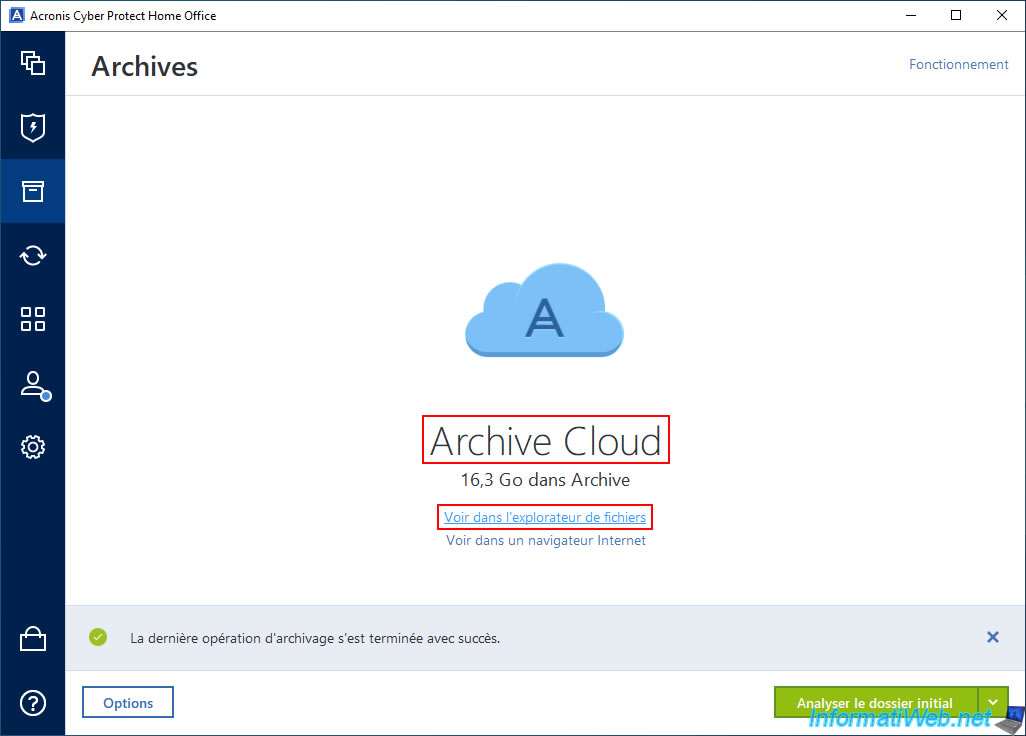Click the Acronis app icon in title bar
The image size is (1026, 736).
[15, 15]
